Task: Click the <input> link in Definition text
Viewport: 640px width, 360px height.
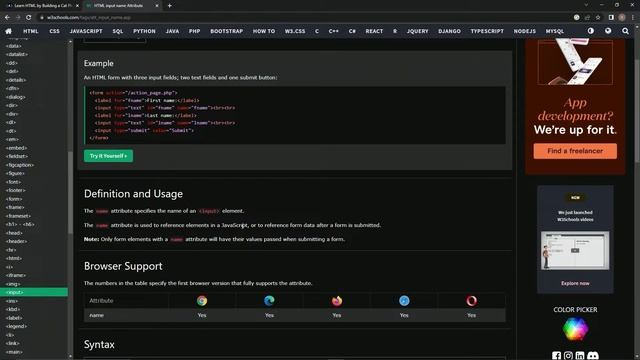Action: (209, 211)
